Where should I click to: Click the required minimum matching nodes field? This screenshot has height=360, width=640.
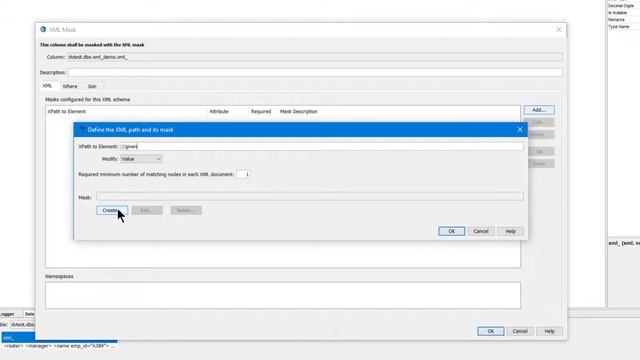pos(243,174)
